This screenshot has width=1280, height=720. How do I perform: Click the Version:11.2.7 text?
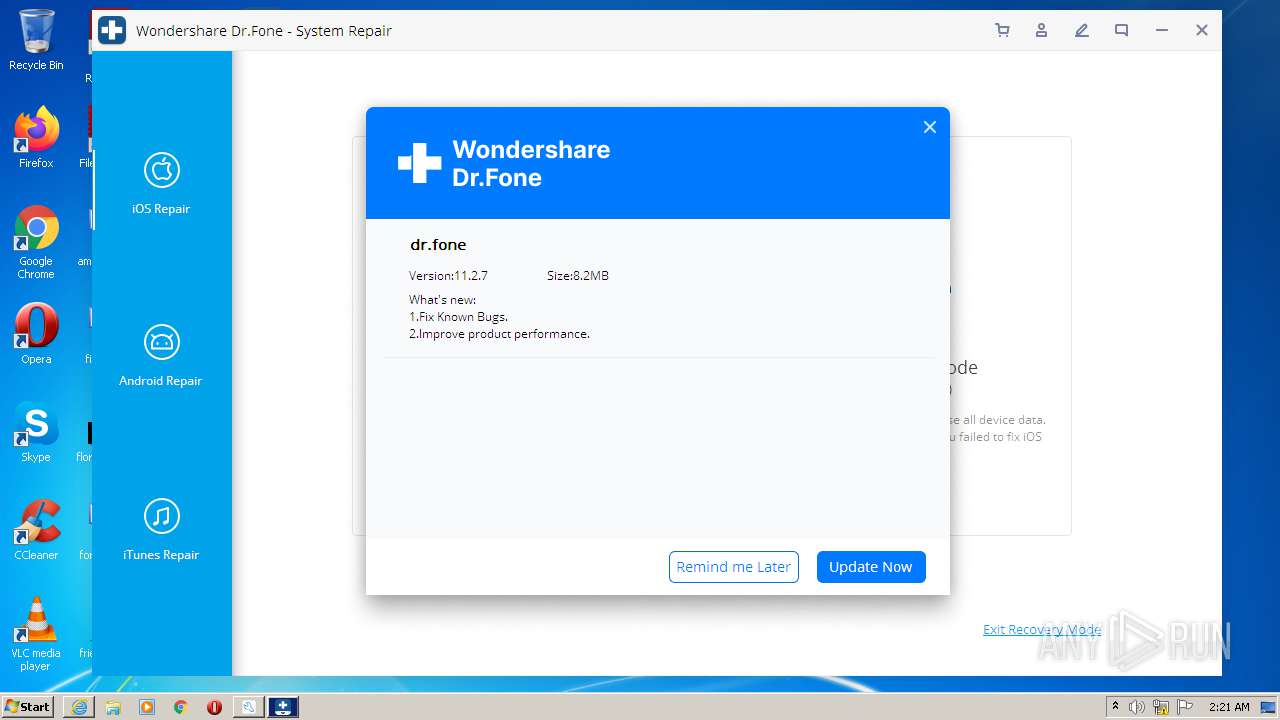point(448,276)
